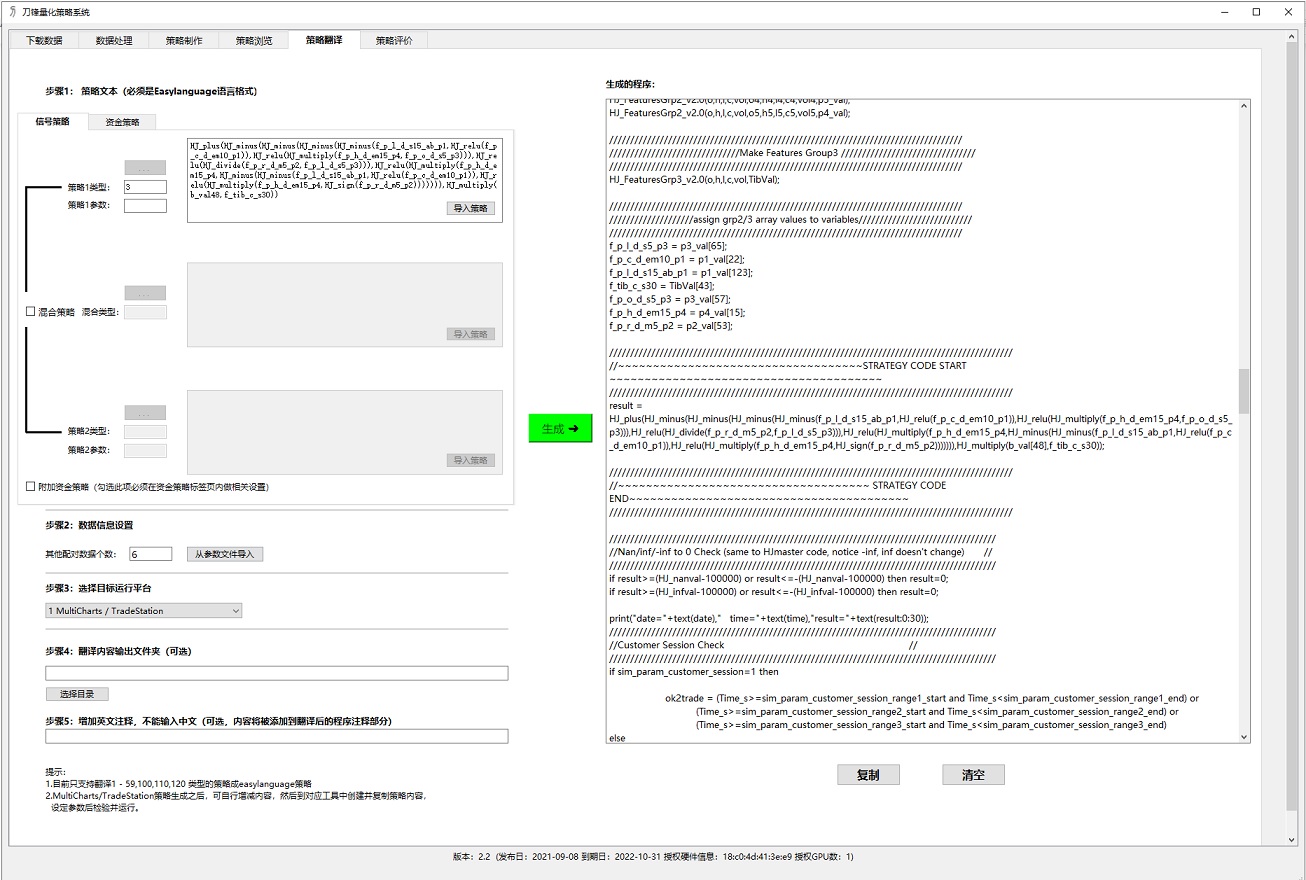Screen dimensions: 1306x880
Task: Click the code line f_p_c_d_em10_p1 = p1_val[22];
Action: click(676, 259)
